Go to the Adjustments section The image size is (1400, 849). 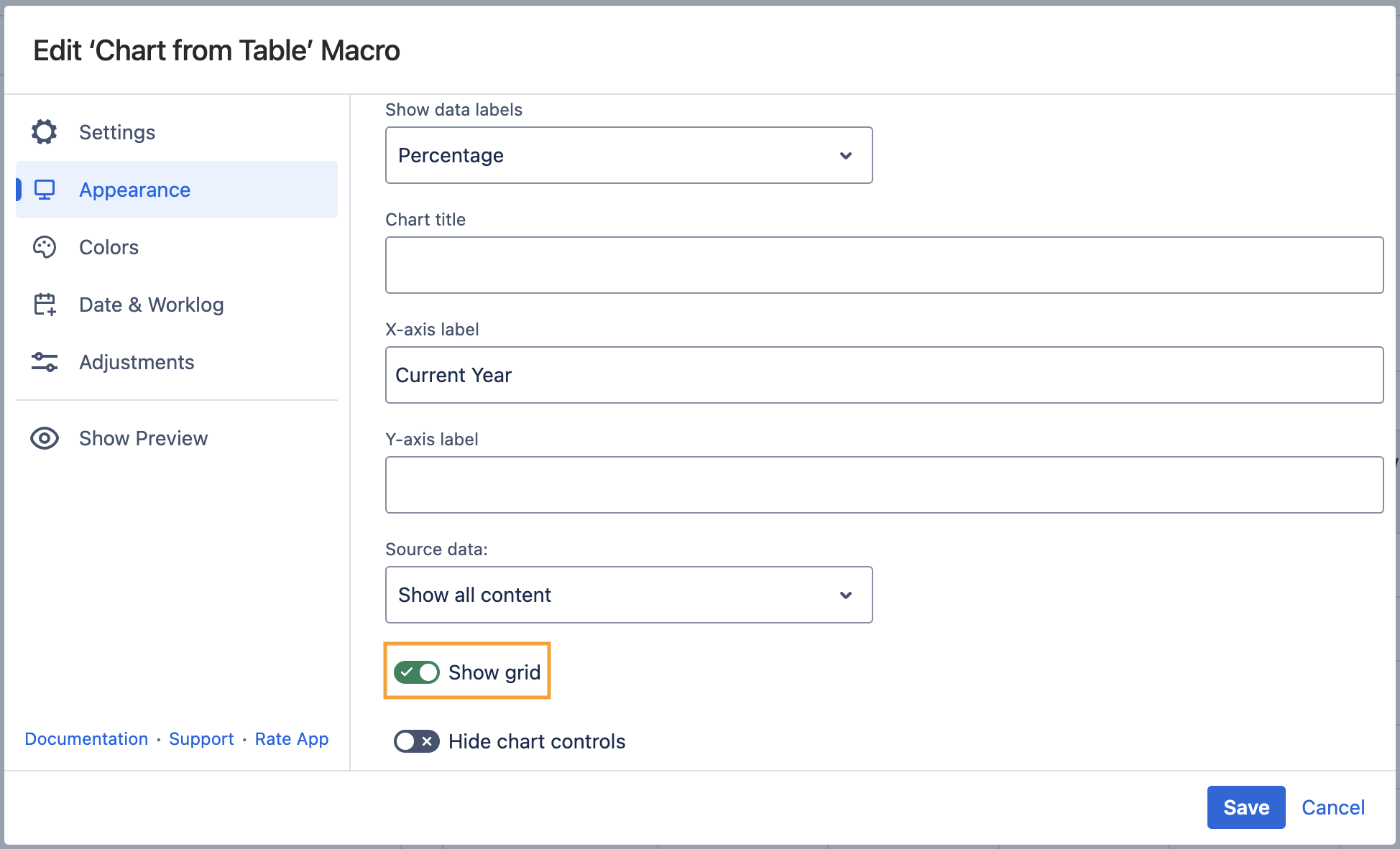click(137, 362)
